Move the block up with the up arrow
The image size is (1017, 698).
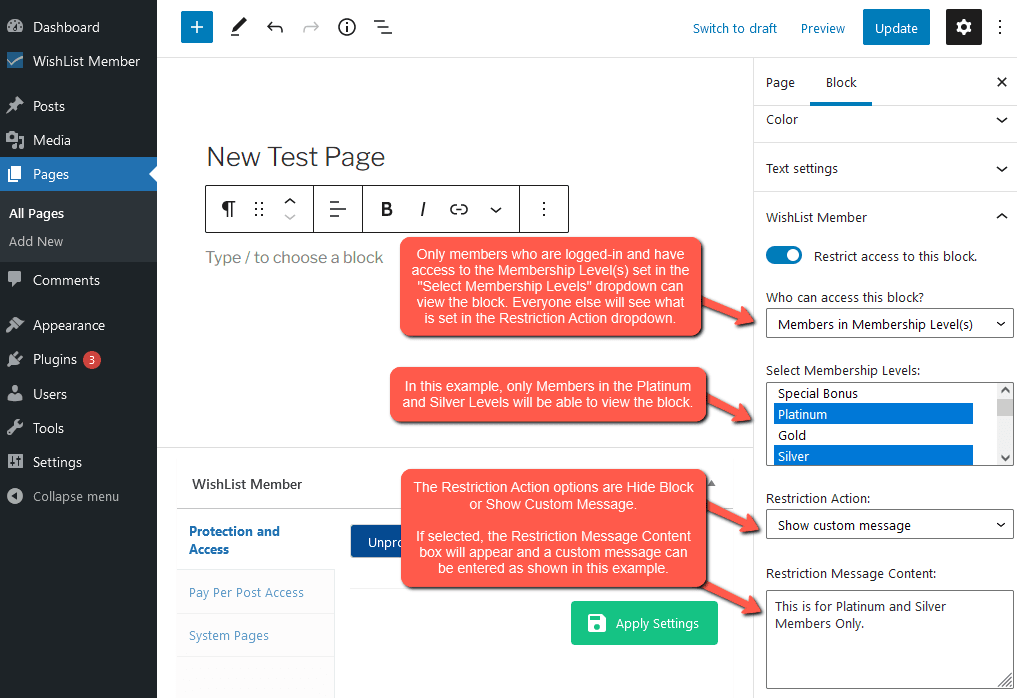pyautogui.click(x=290, y=201)
